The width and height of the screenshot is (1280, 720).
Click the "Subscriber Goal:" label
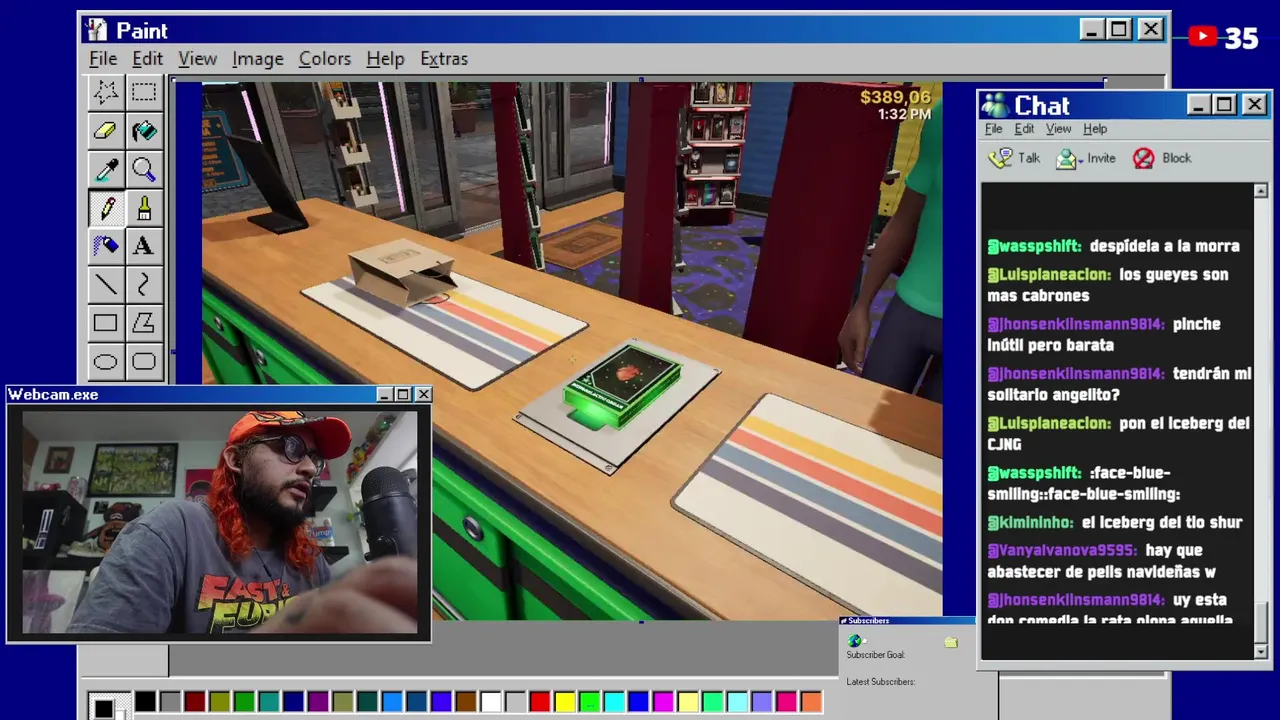[875, 655]
